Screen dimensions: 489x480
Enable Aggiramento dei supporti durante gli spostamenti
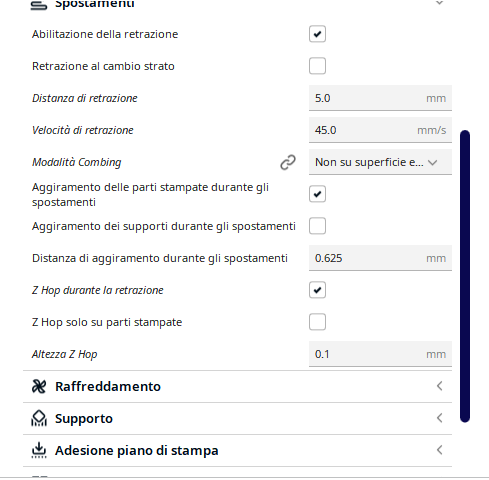(317, 226)
